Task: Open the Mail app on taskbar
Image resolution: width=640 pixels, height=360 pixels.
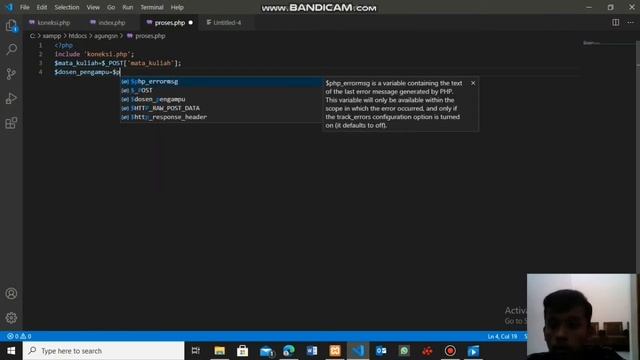Action: pyautogui.click(x=266, y=351)
